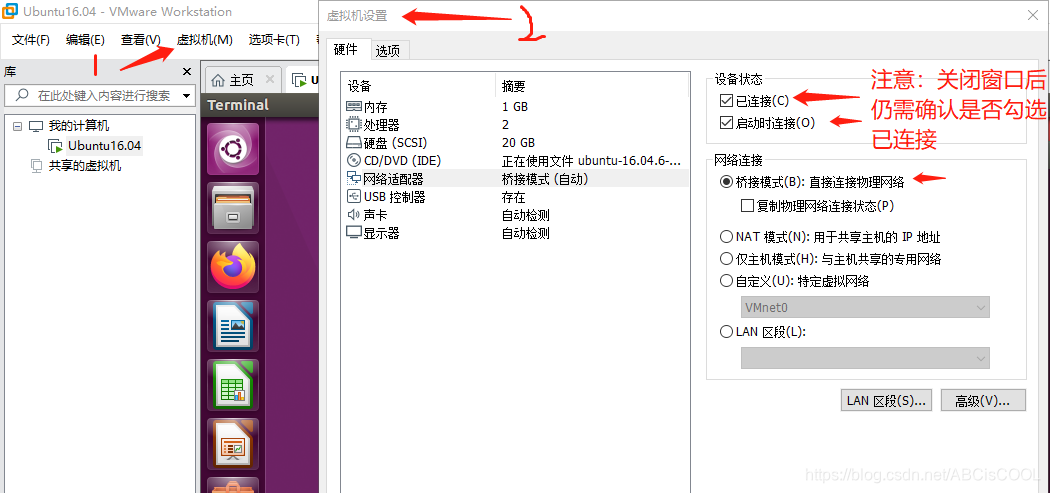1050x493 pixels.
Task: Switch to the 硬件 tab
Action: tap(346, 50)
